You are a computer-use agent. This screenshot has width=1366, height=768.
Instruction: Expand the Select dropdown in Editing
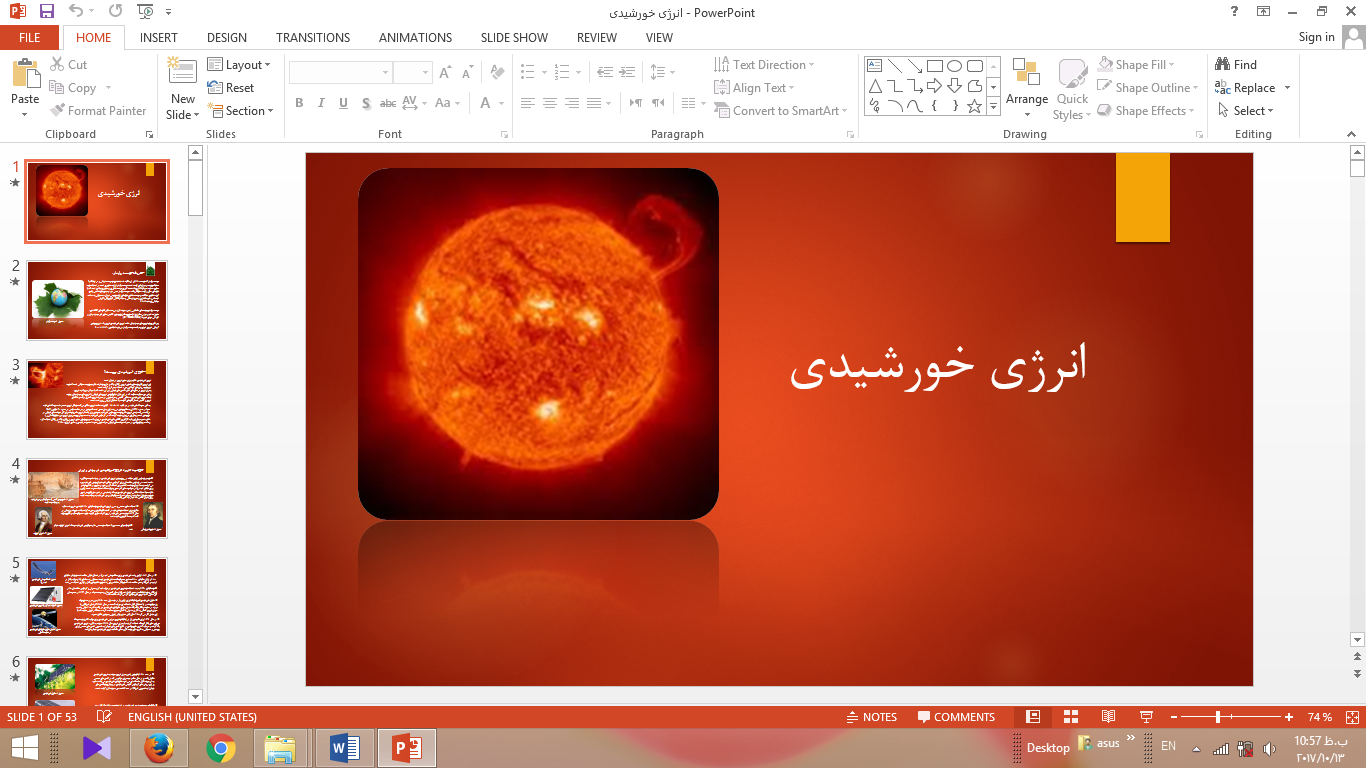coord(1247,111)
